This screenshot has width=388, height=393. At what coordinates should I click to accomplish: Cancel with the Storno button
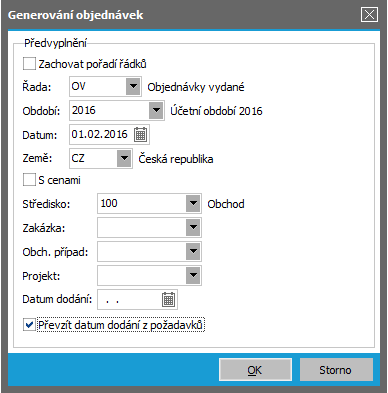click(x=336, y=370)
